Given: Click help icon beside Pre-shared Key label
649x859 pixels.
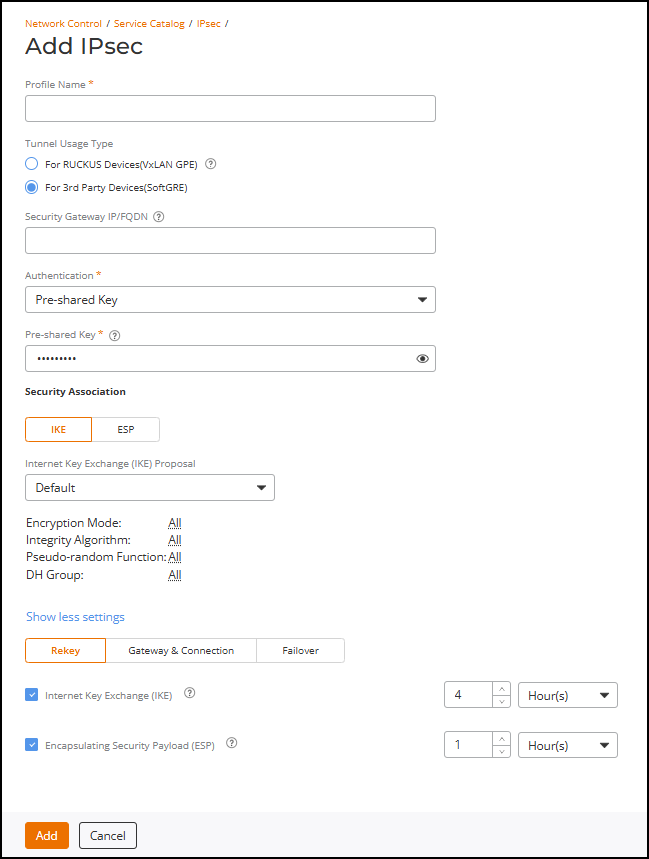Looking at the screenshot, I should (115, 335).
